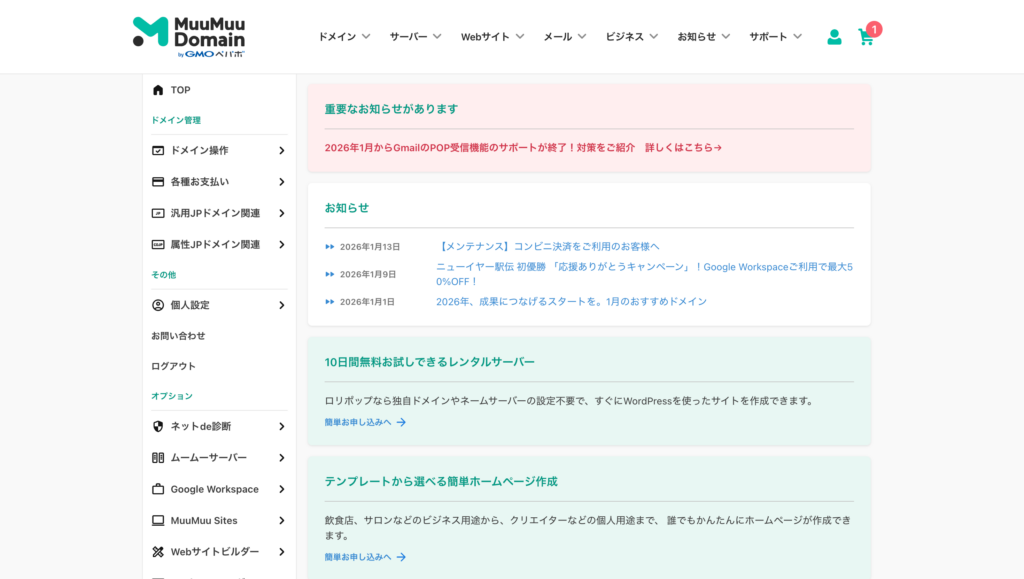The height and width of the screenshot is (579, 1024).
Task: Expand the ドメイン dropdown in top navigation
Action: point(344,37)
